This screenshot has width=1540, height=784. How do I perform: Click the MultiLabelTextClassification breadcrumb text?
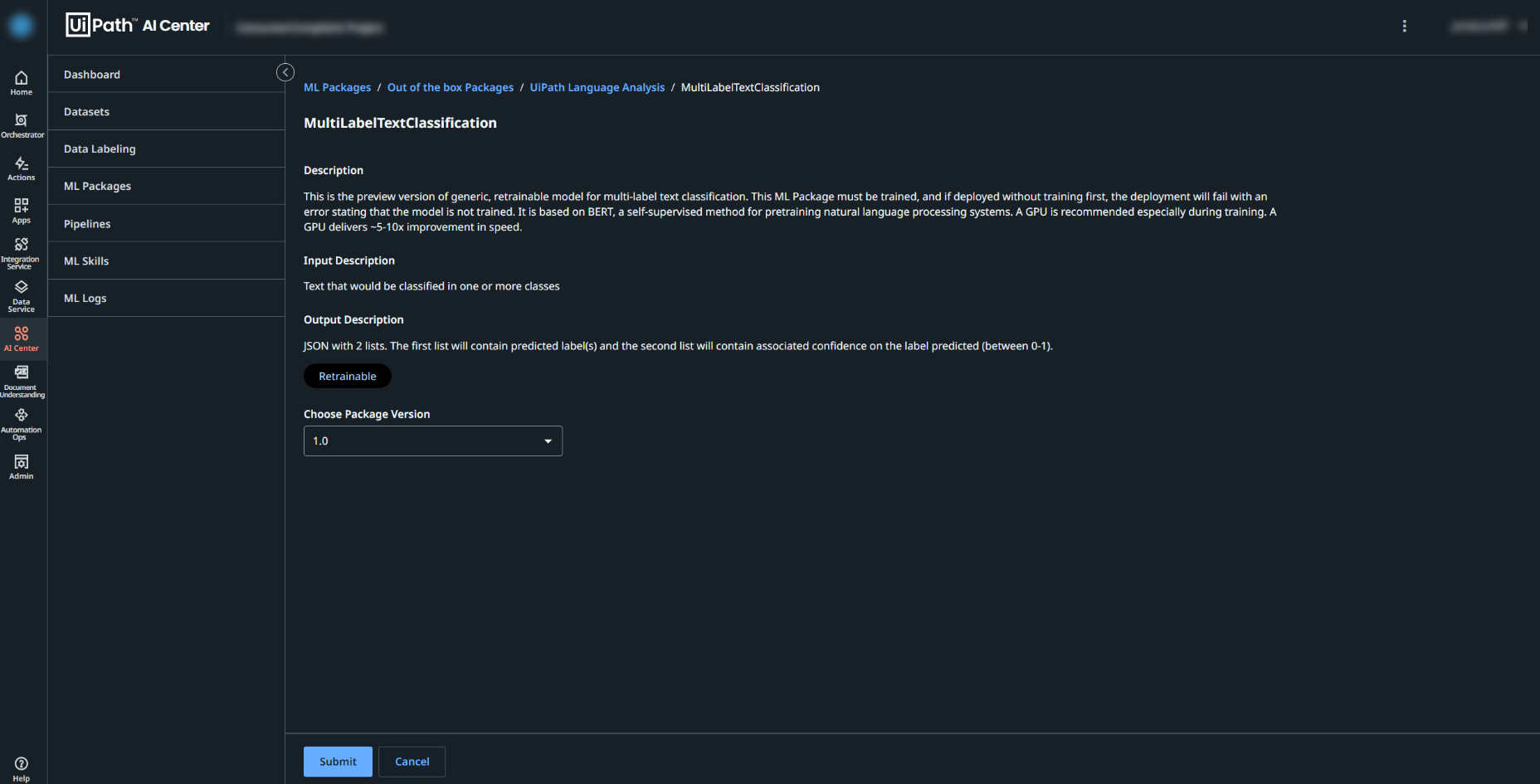pos(750,87)
